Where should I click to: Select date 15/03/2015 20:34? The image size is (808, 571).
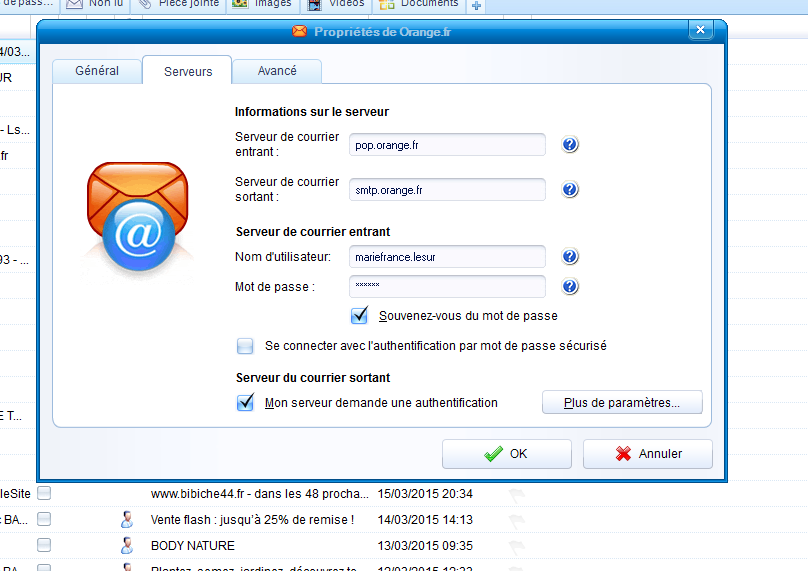click(x=425, y=494)
